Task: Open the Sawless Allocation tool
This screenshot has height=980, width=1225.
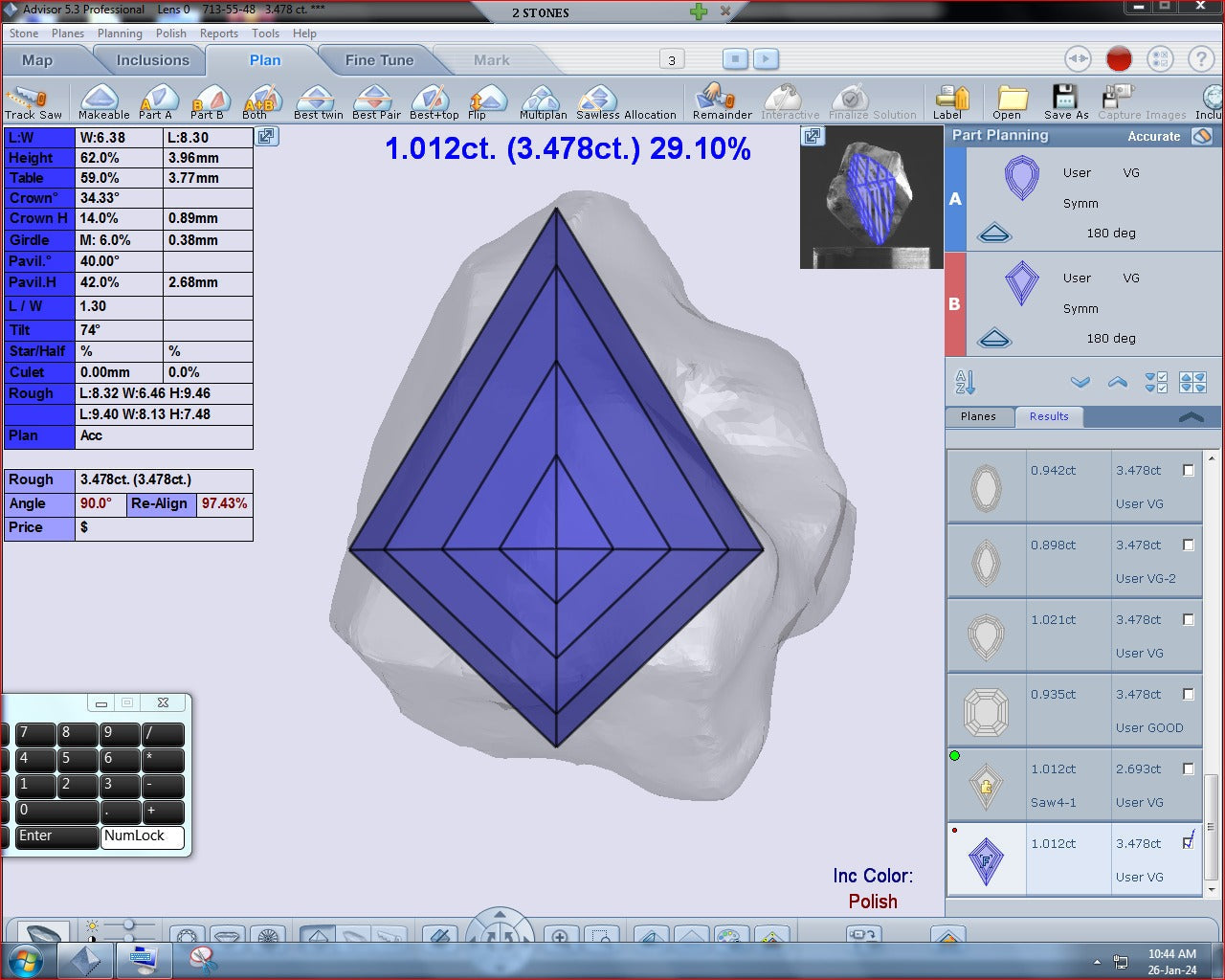Action: 599,99
